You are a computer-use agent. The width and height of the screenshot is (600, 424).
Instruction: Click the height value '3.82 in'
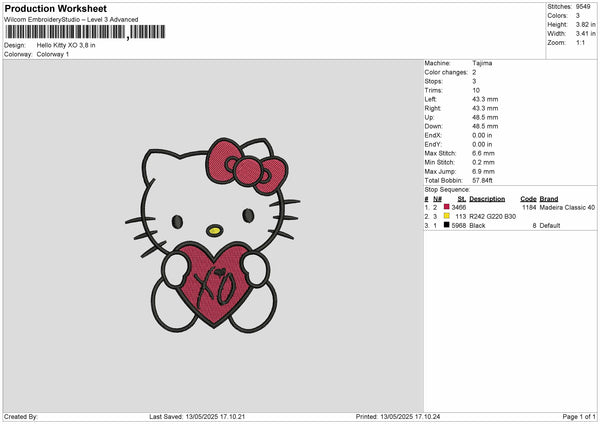[x=585, y=24]
